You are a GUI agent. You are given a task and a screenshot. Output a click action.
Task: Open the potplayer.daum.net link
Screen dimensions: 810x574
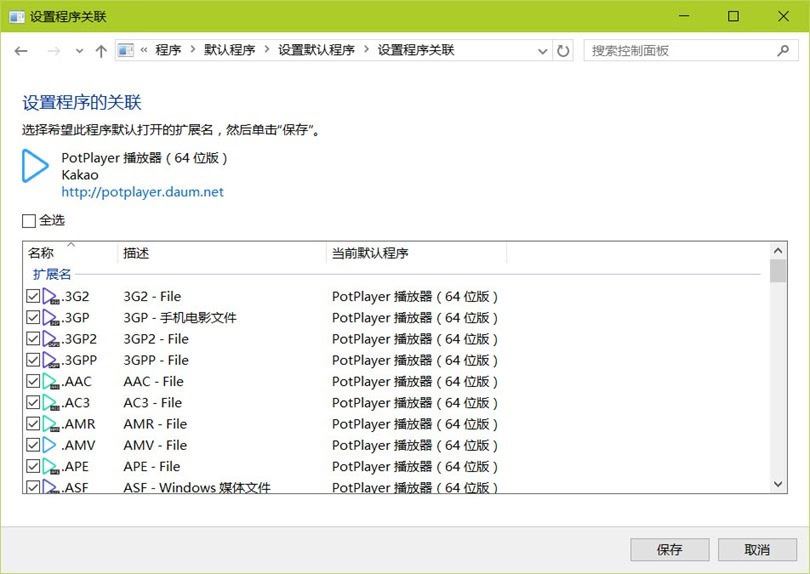coord(142,191)
